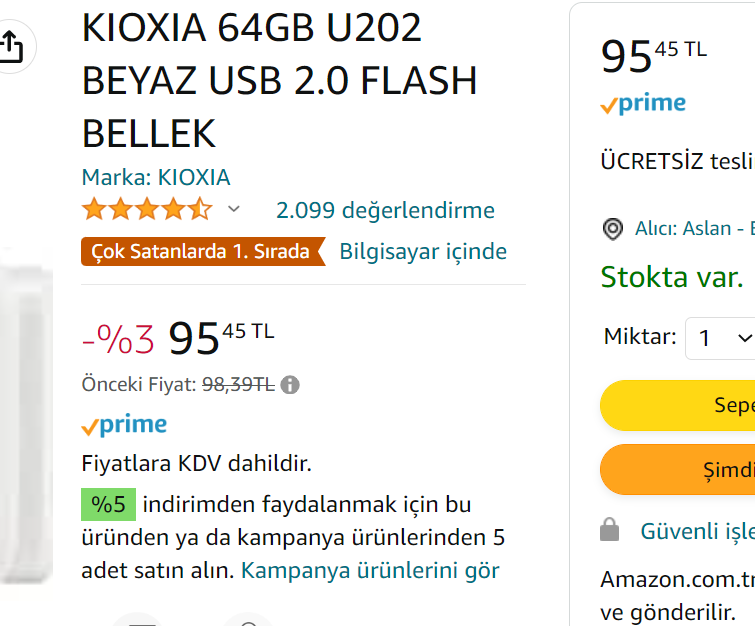Click the orange star rating icons
Image resolution: width=755 pixels, height=626 pixels.
pyautogui.click(x=146, y=210)
